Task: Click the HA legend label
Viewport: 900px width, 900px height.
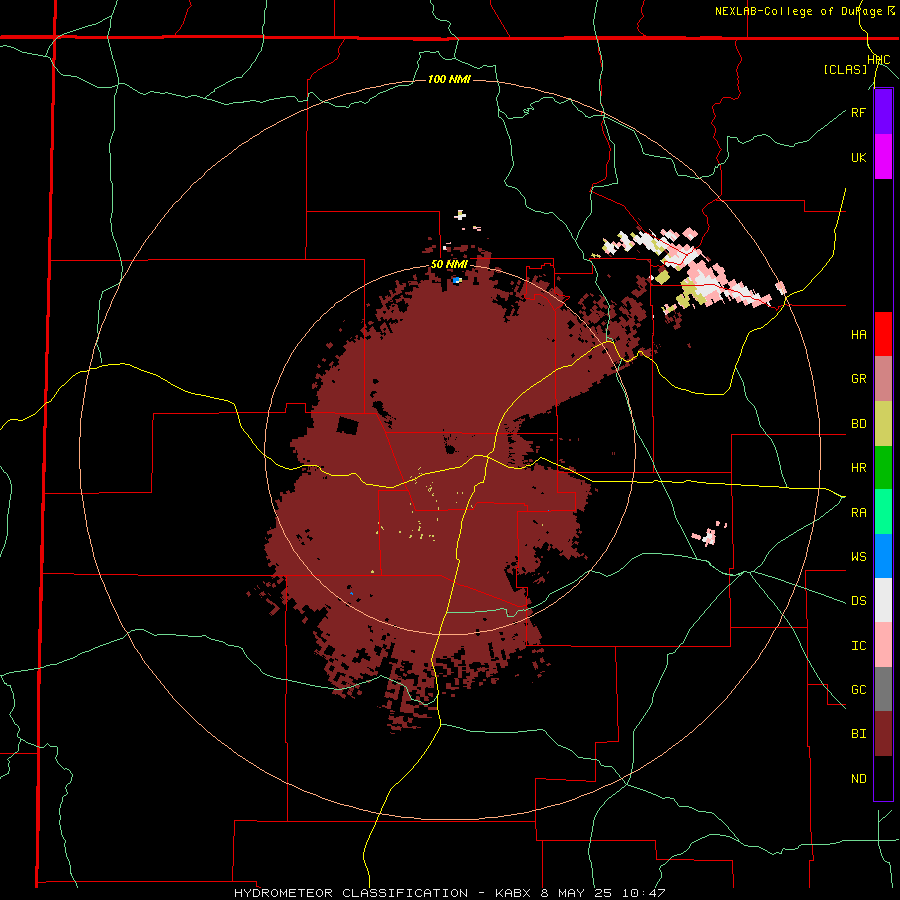Action: tap(858, 335)
